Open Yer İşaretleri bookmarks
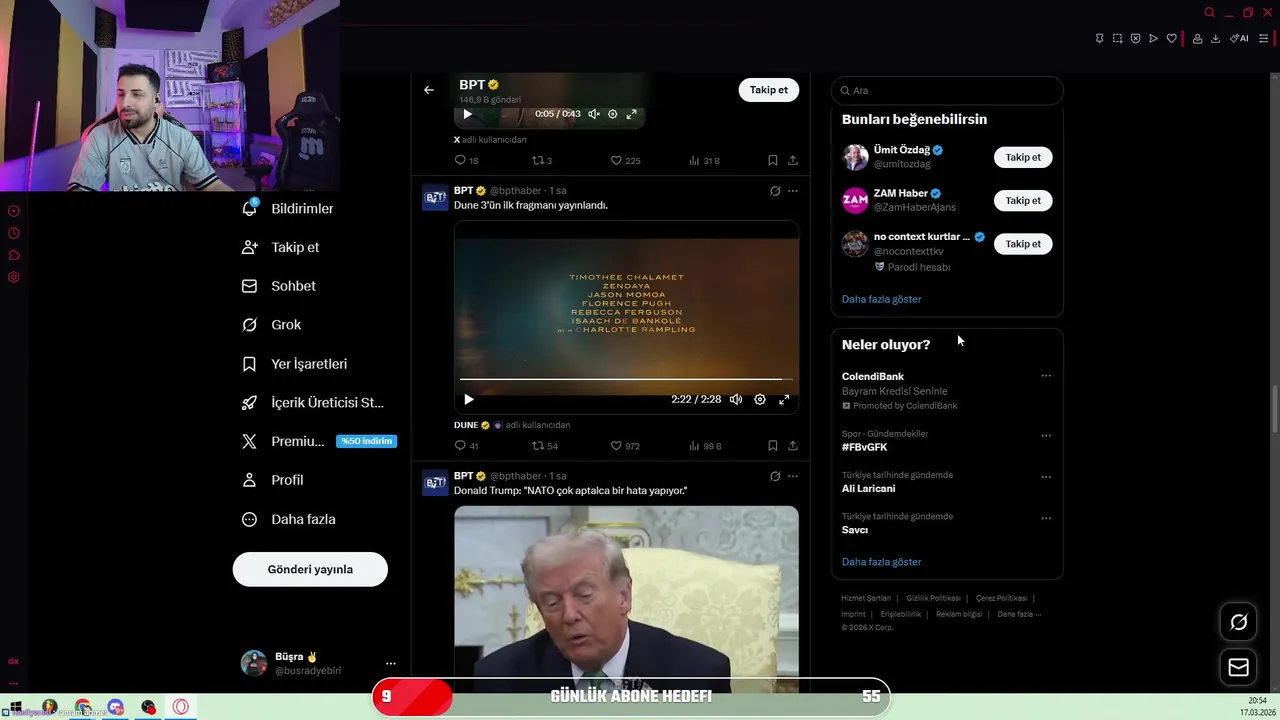The width and height of the screenshot is (1280, 720). (x=295, y=364)
